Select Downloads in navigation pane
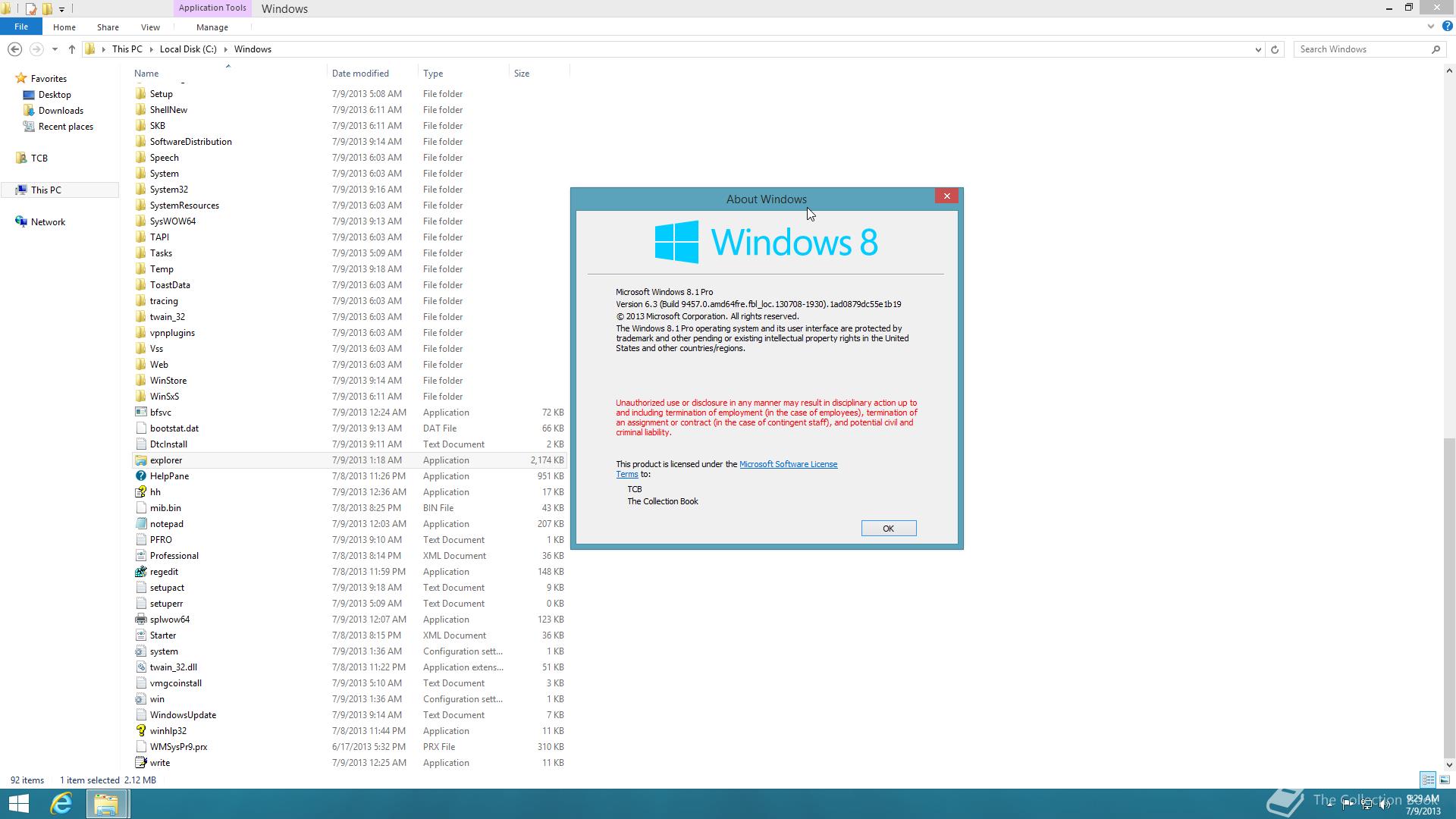The width and height of the screenshot is (1456, 819). (61, 111)
